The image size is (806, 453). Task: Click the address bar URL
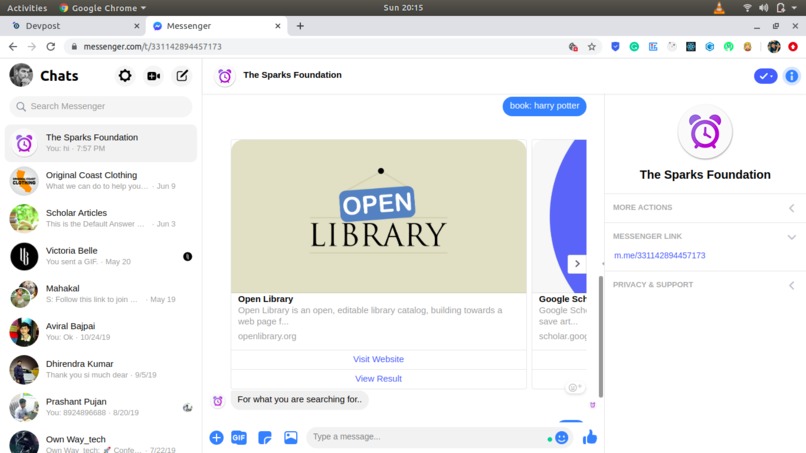point(153,47)
